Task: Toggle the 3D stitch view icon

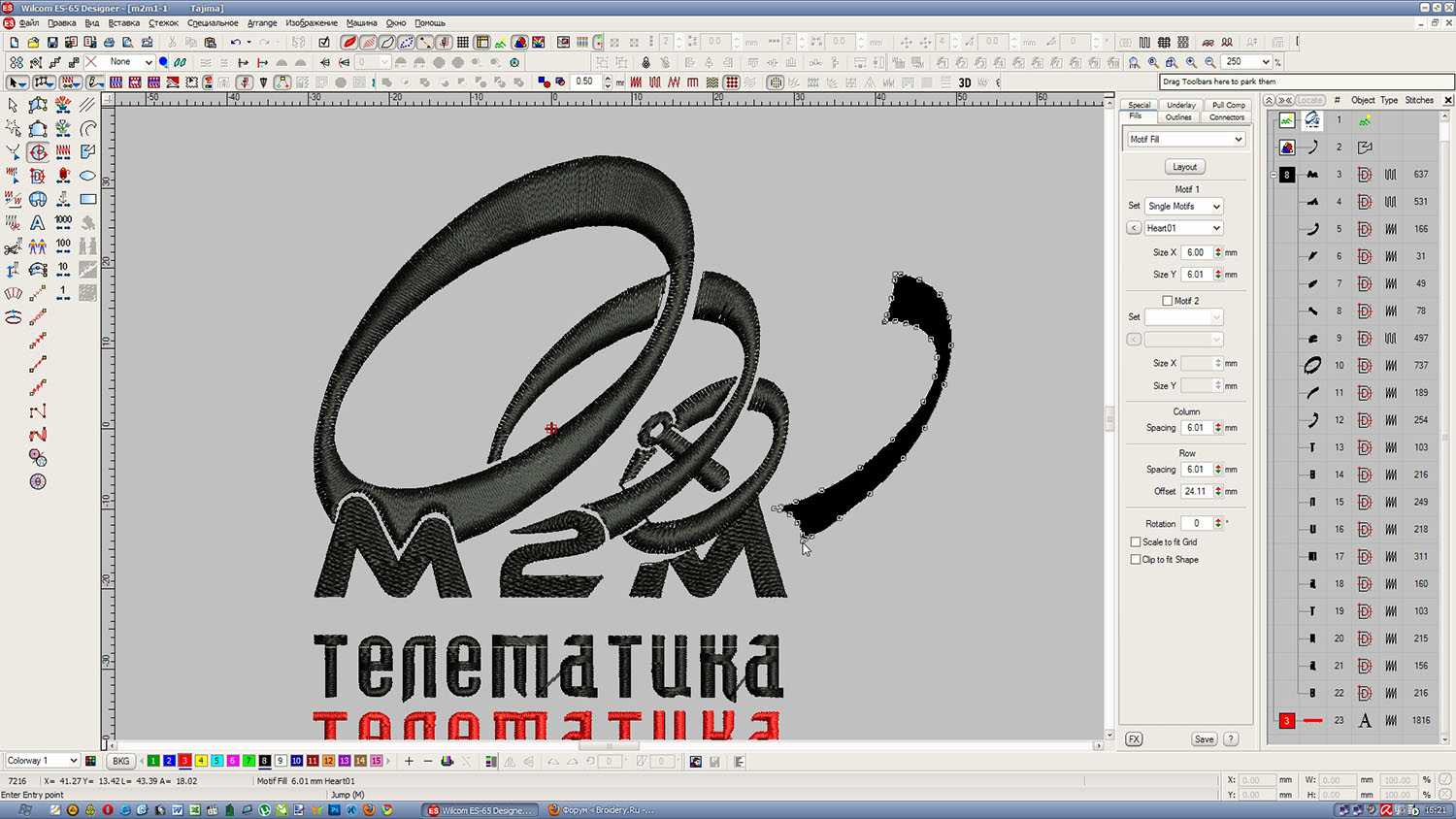Action: (x=964, y=82)
